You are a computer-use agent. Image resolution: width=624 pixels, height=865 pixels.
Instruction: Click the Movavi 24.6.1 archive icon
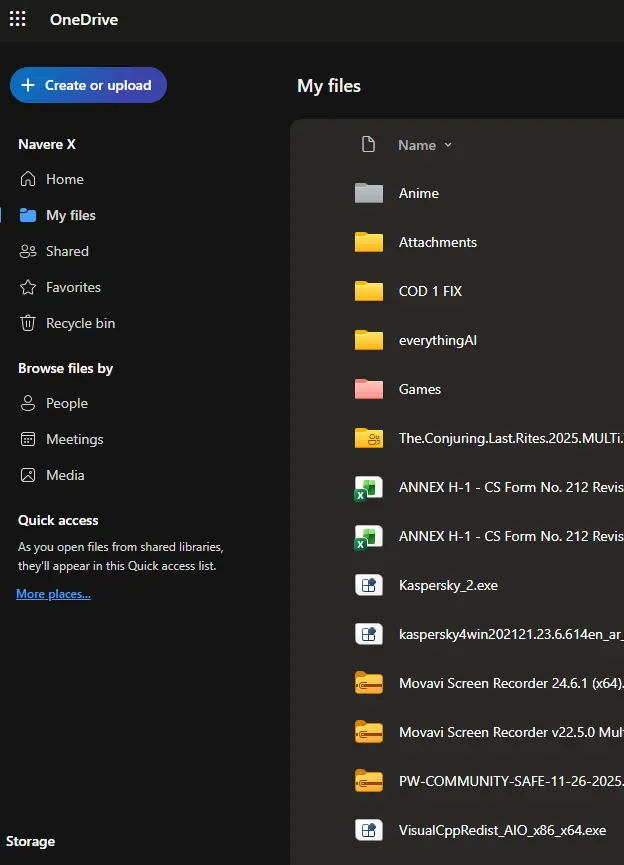(x=369, y=683)
